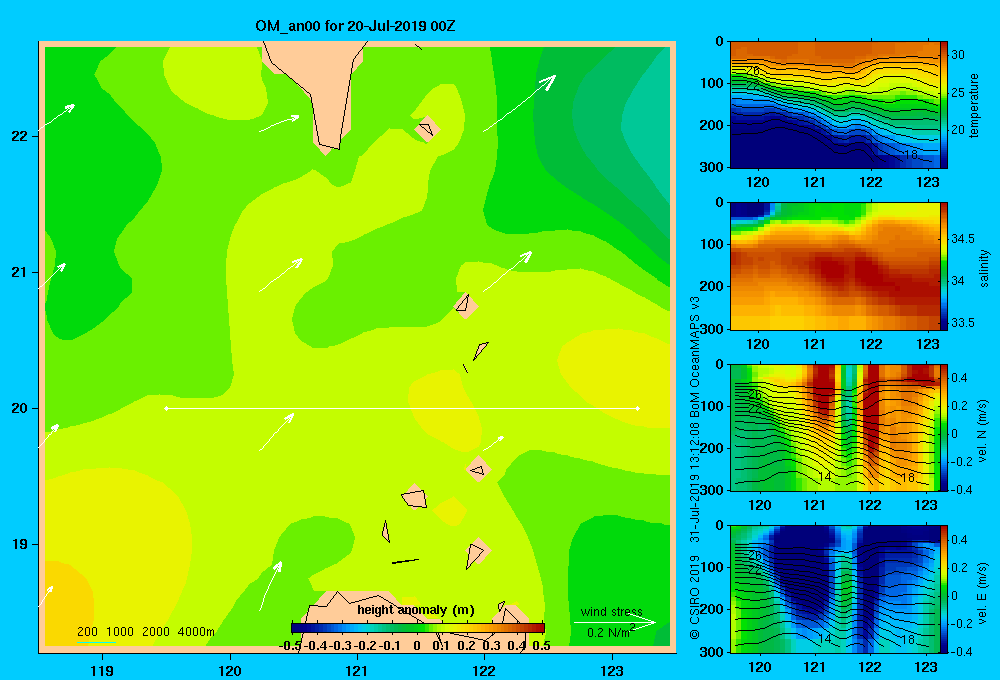Click the "BoM OceanMAPS v3" vertical text
Screen dimensions: 1000x680
click(x=695, y=357)
